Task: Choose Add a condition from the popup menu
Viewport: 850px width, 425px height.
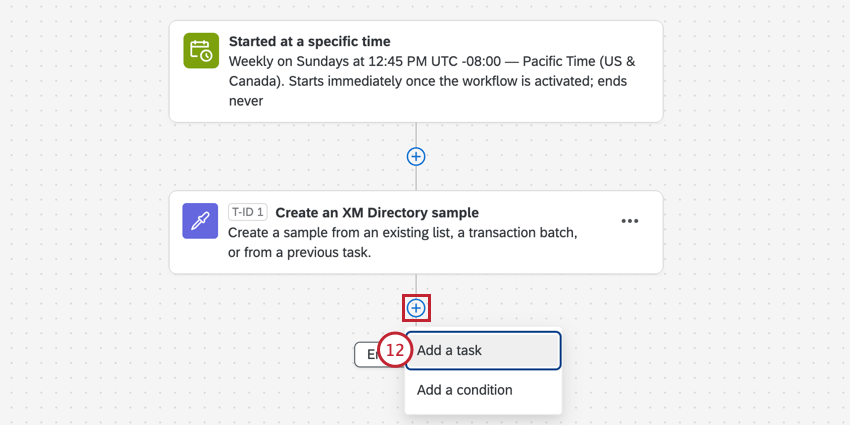Action: click(x=483, y=390)
